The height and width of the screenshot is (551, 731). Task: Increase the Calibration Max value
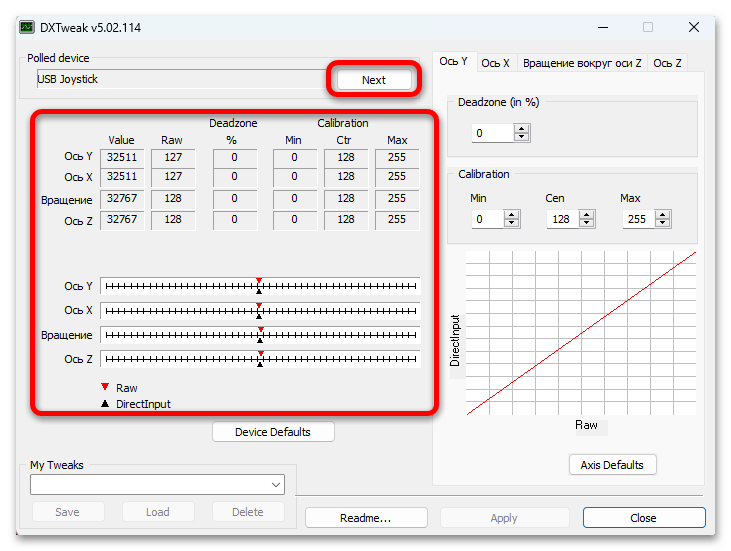[x=662, y=215]
